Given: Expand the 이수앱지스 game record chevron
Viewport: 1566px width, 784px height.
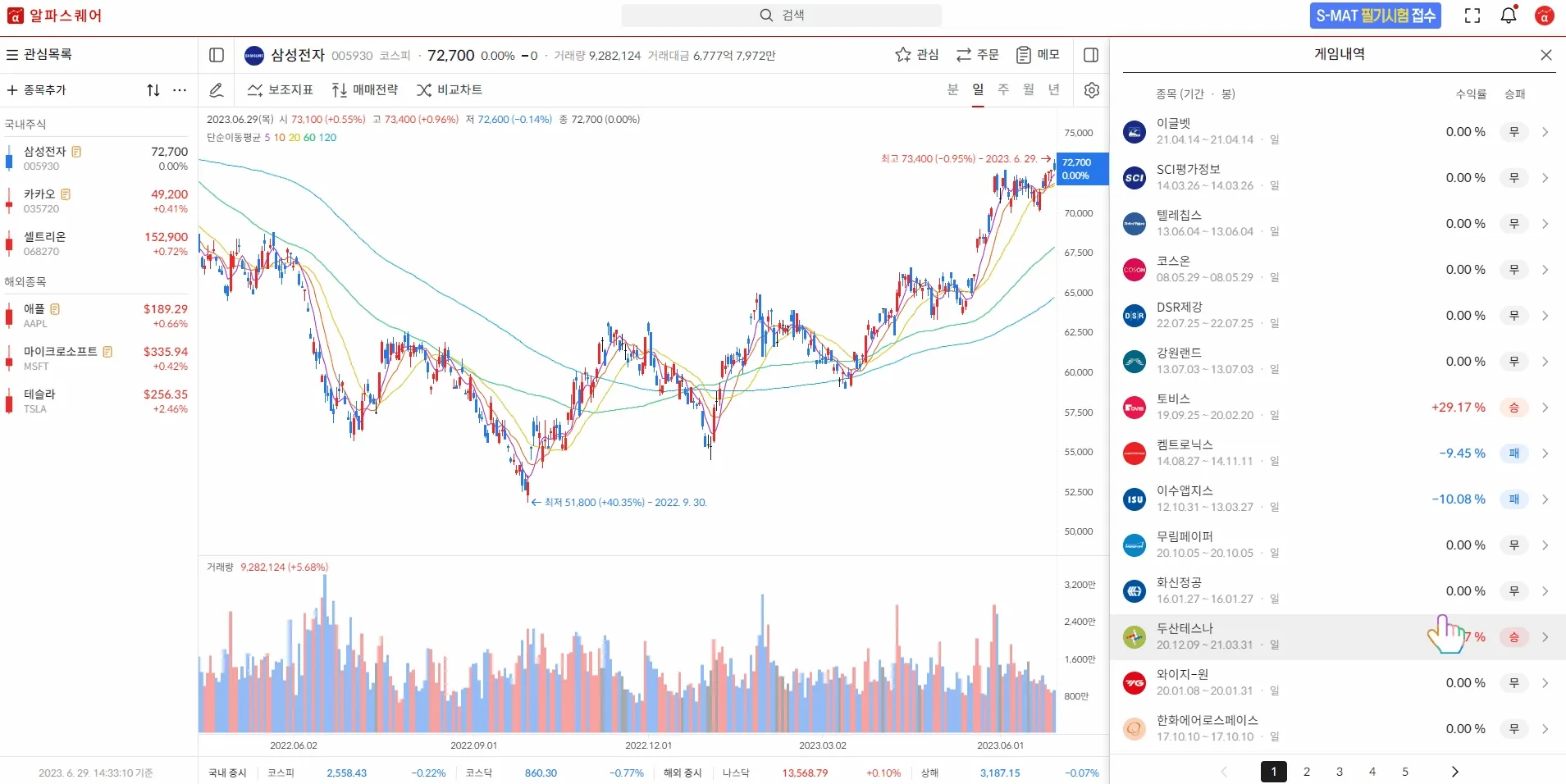Looking at the screenshot, I should coord(1545,499).
